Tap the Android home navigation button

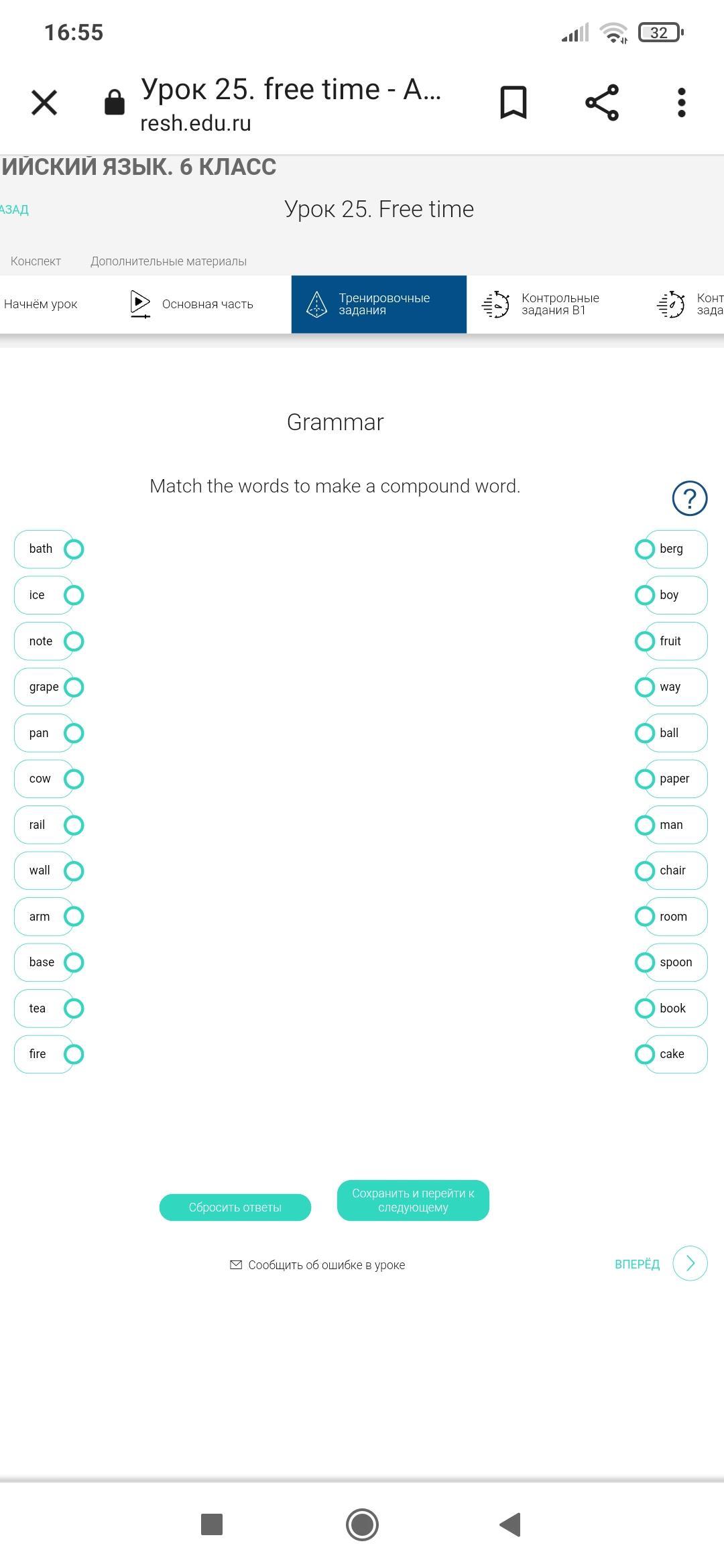point(362,1524)
